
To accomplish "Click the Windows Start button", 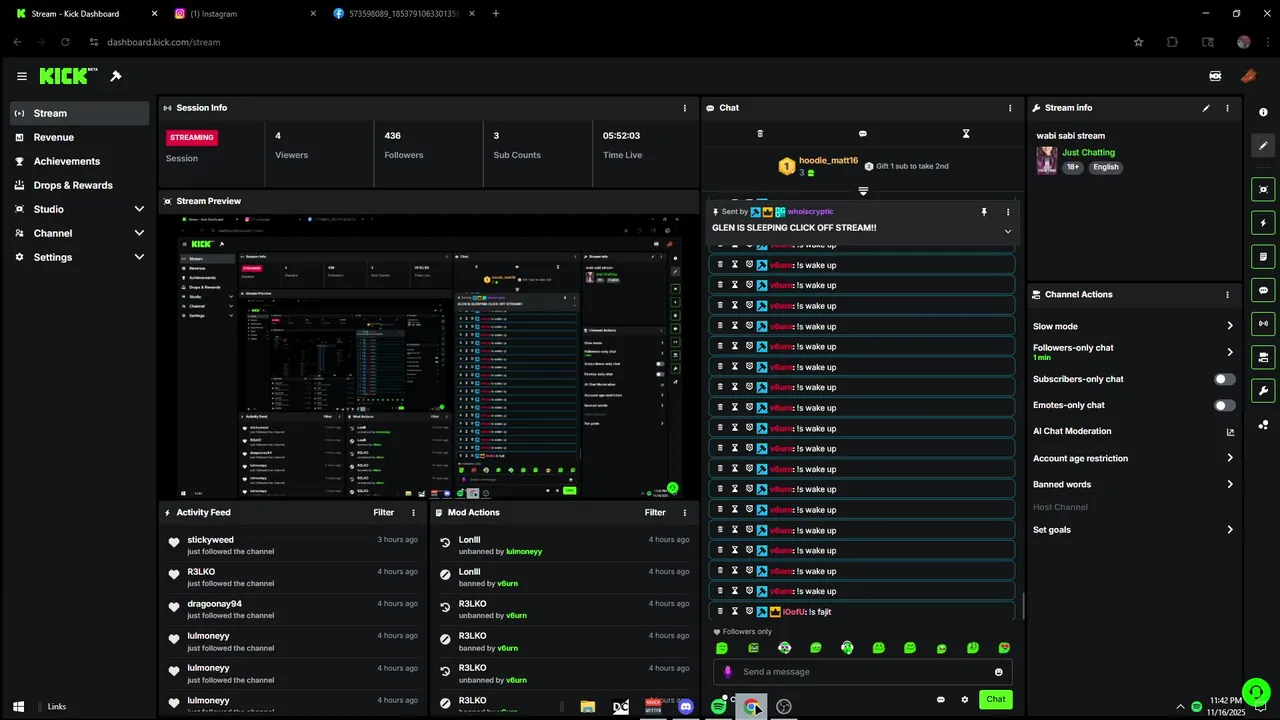I will coord(18,707).
